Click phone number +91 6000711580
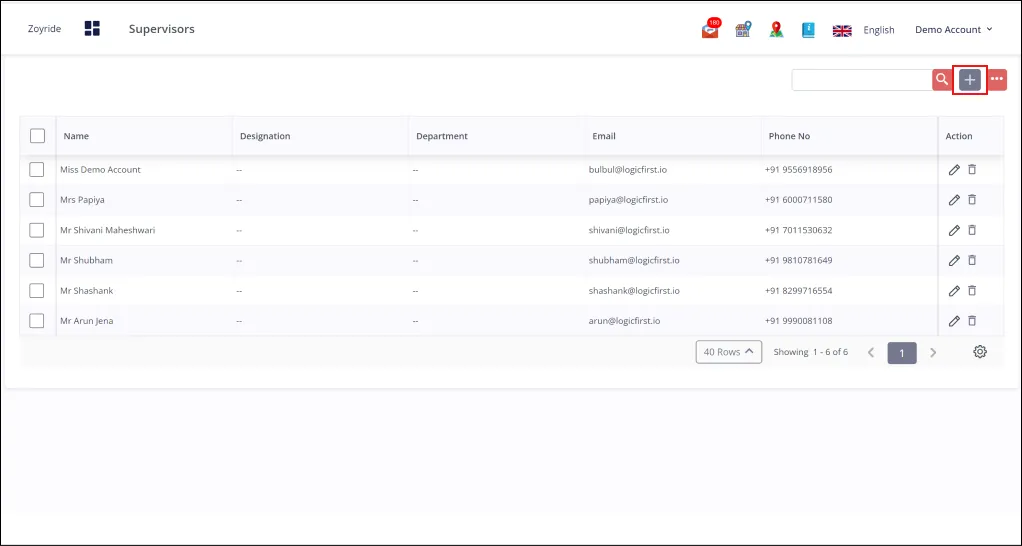The image size is (1022, 546). tap(798, 200)
